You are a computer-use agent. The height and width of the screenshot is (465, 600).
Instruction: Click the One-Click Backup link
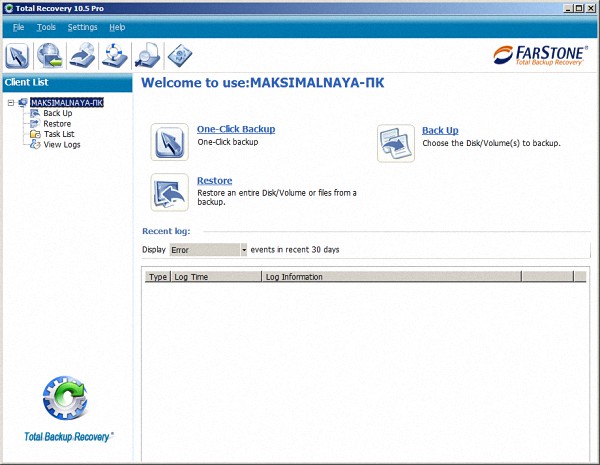[236, 129]
